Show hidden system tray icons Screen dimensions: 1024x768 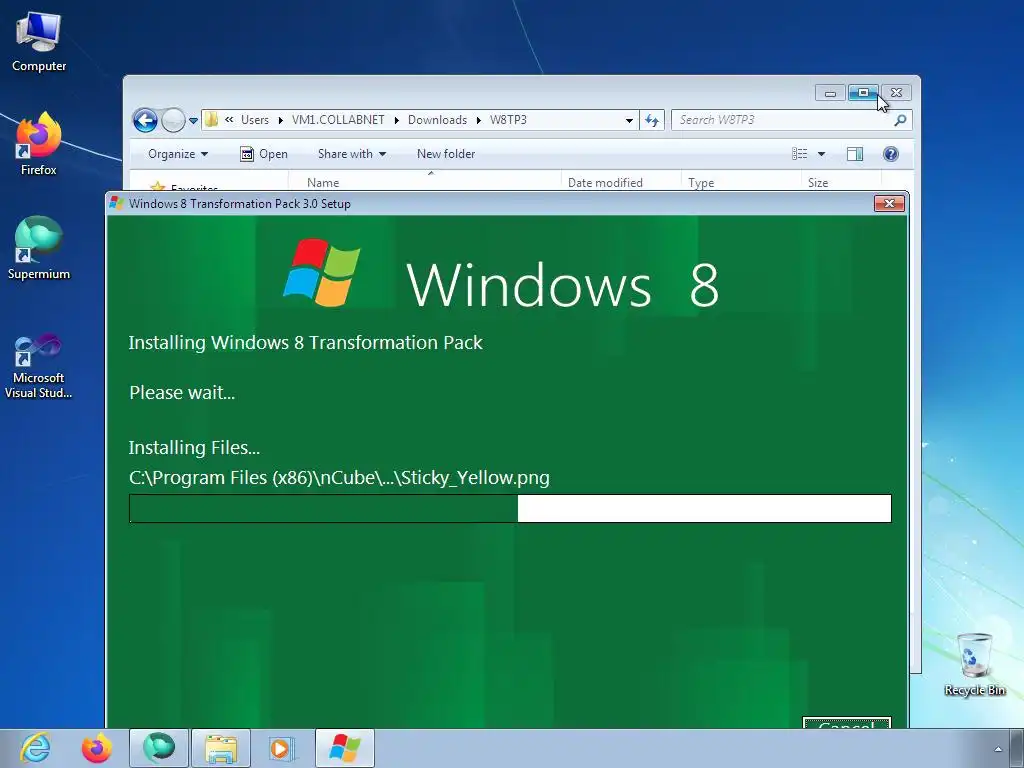[997, 748]
